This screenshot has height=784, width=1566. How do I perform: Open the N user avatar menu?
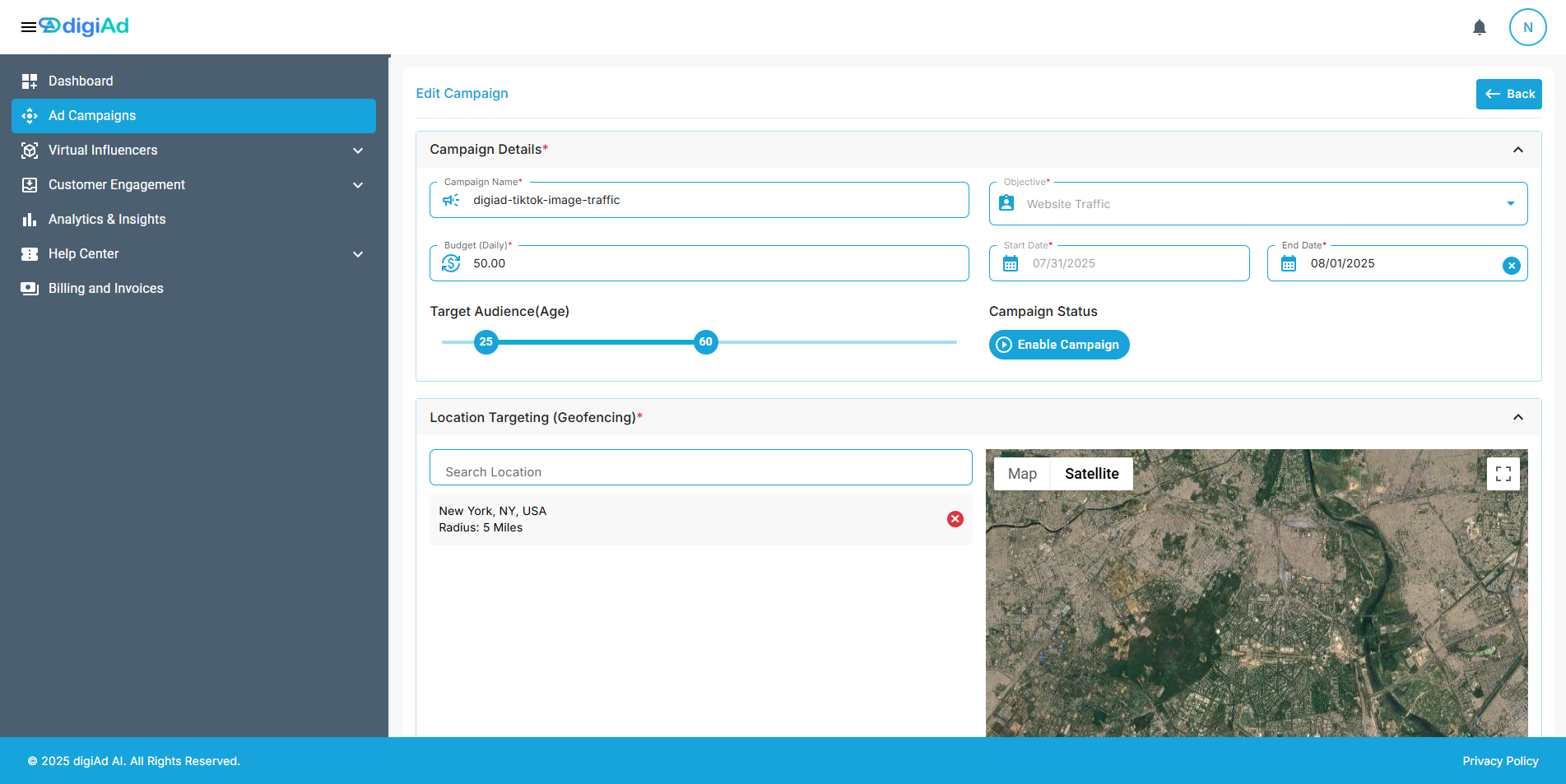(x=1528, y=27)
